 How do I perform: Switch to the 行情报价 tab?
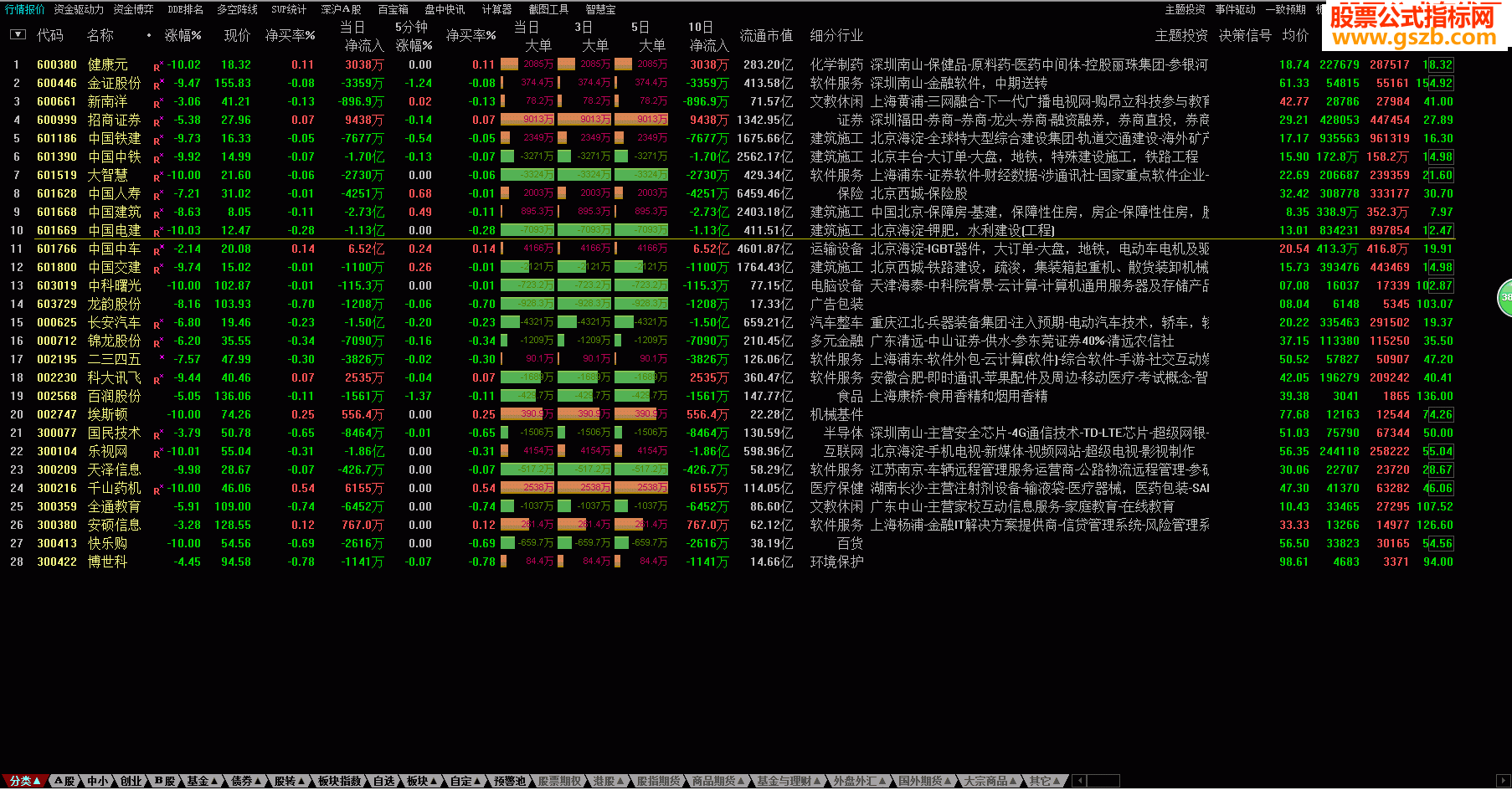coord(24,9)
